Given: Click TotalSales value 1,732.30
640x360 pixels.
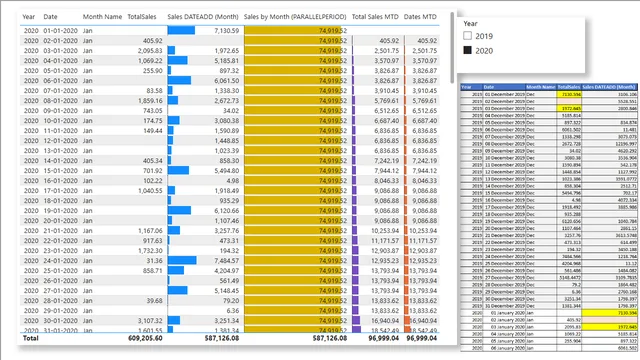Looking at the screenshot, I should click(x=150, y=251).
